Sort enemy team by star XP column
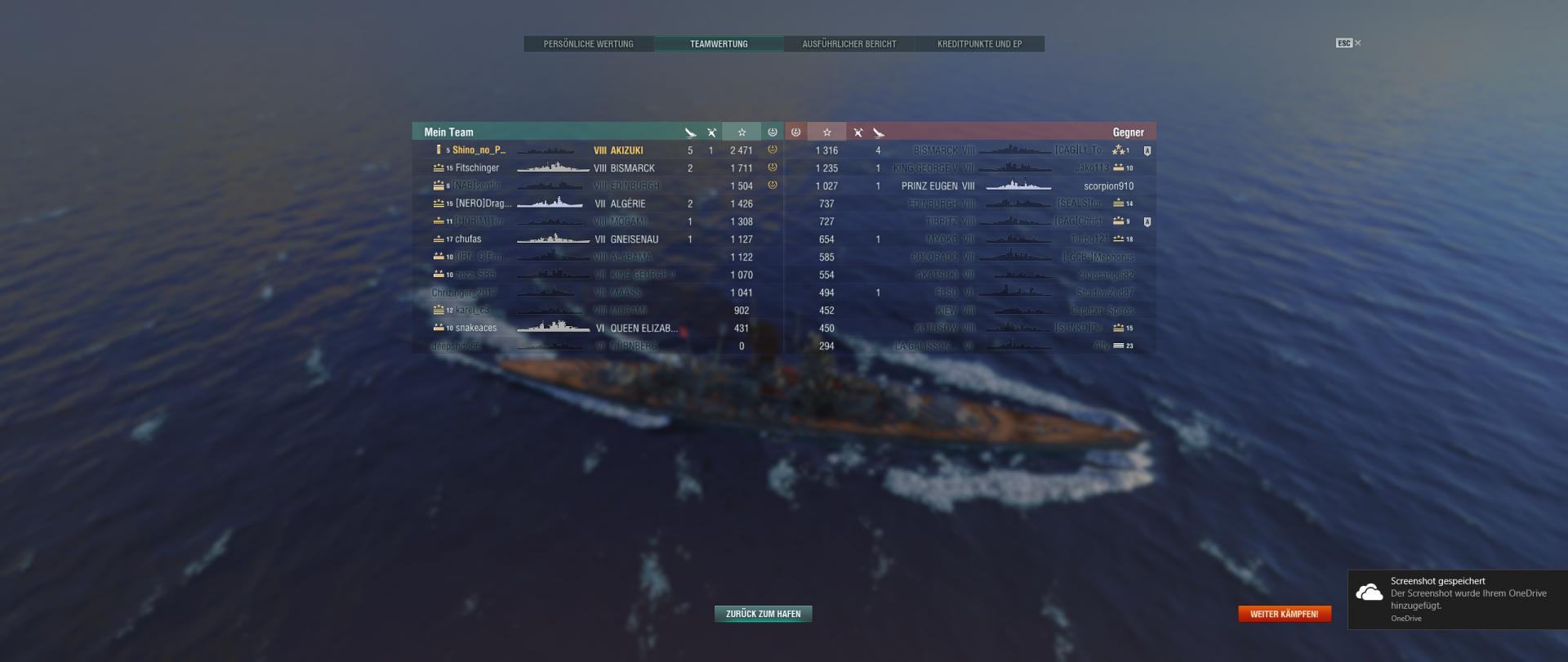The image size is (1568, 662). pos(826,132)
